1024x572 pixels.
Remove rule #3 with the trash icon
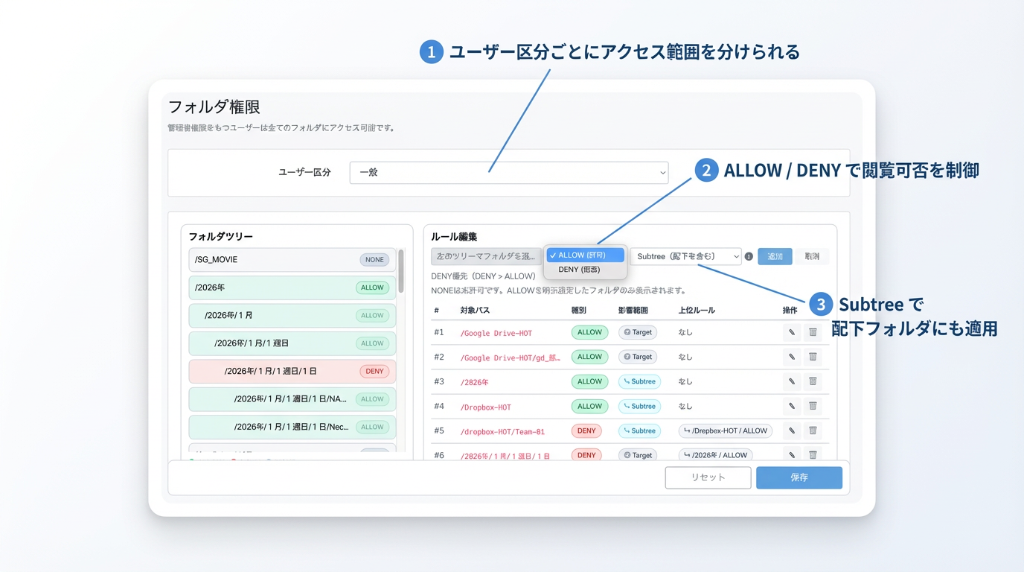(813, 381)
